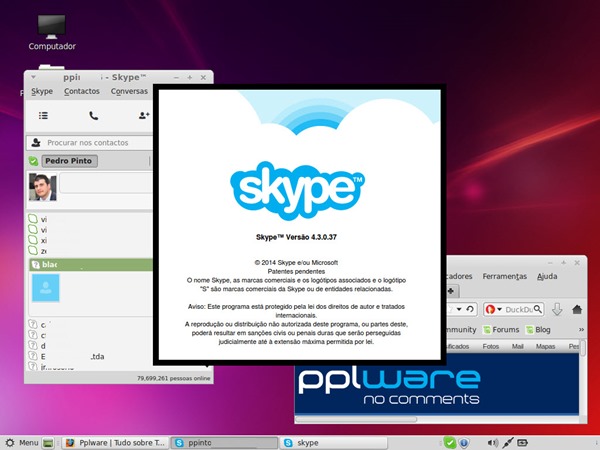This screenshot has width=600, height=450.
Task: Click the pplware no comments banner
Action: pyautogui.click(x=437, y=384)
